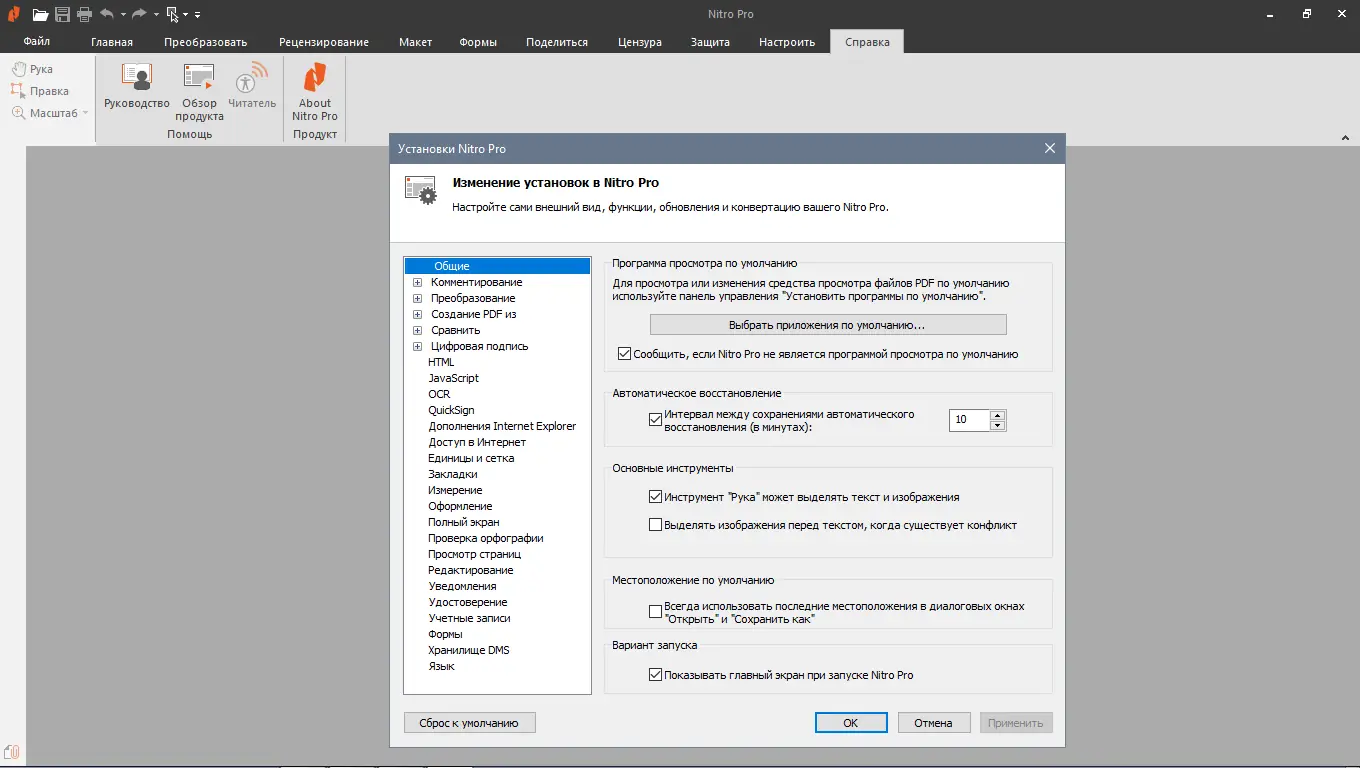Click the recovery interval minutes field
This screenshot has width=1360, height=768.
969,420
